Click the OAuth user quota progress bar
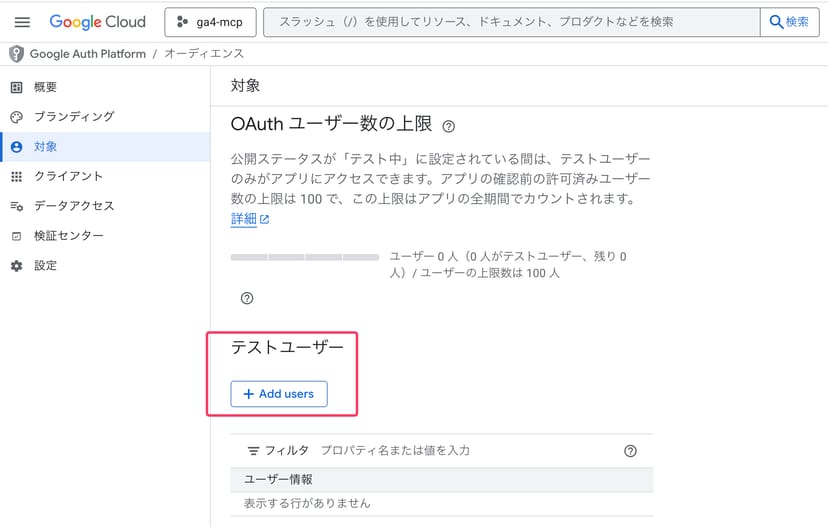This screenshot has height=527, width=828. pyautogui.click(x=305, y=257)
